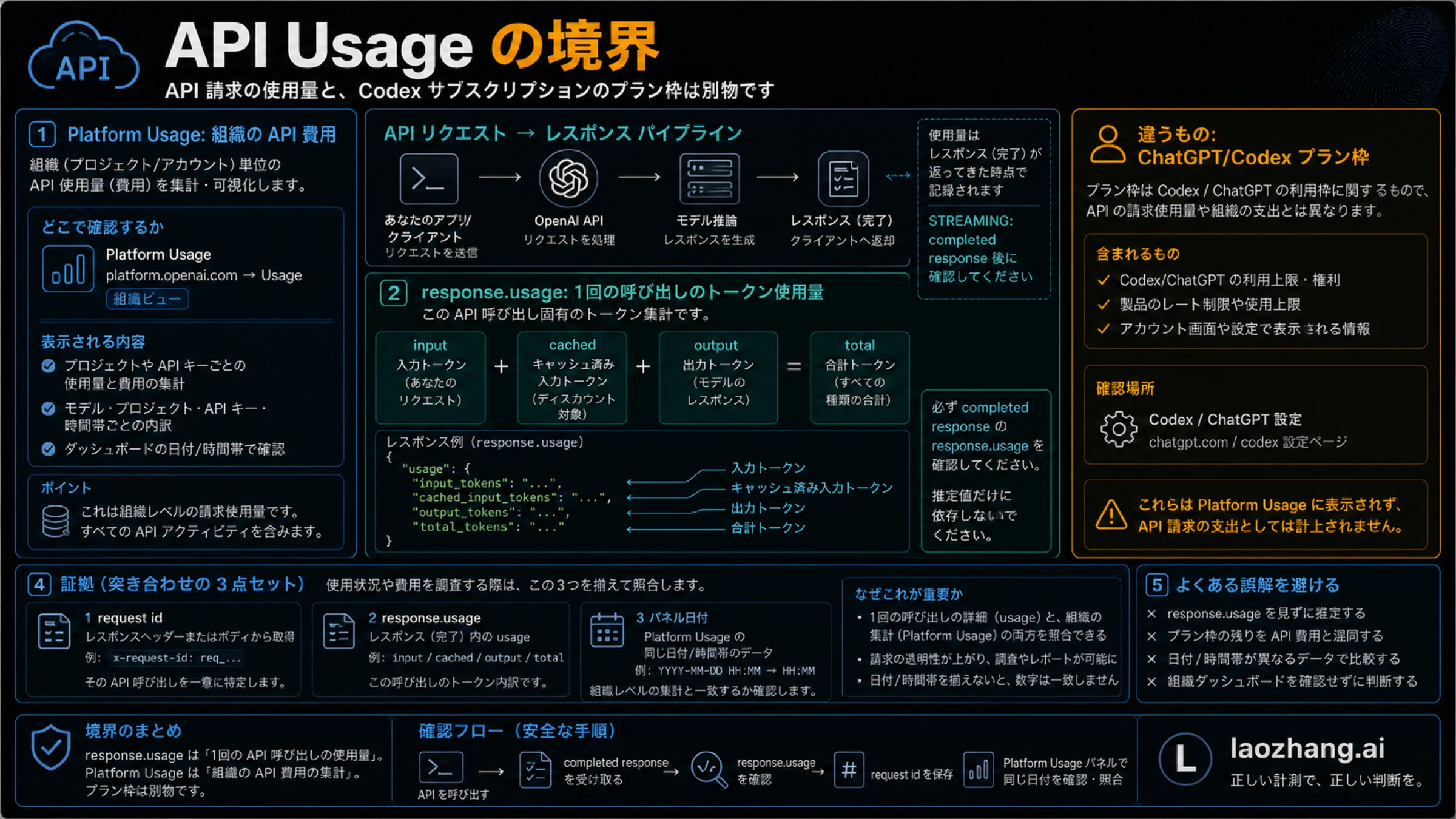Click the STREAMING: completed response note
The width and height of the screenshot is (1456, 819).
(x=980, y=249)
